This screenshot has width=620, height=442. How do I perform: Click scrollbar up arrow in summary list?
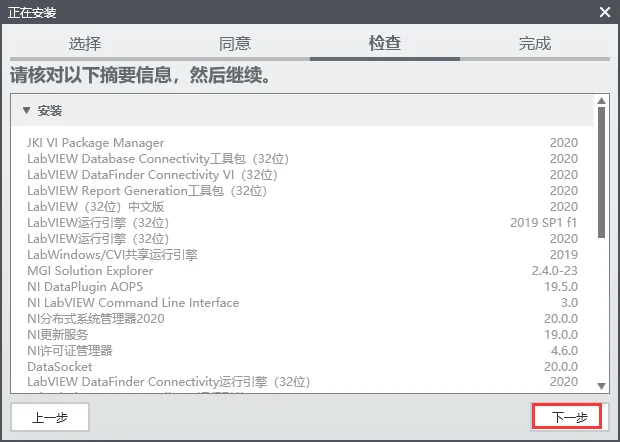point(601,100)
